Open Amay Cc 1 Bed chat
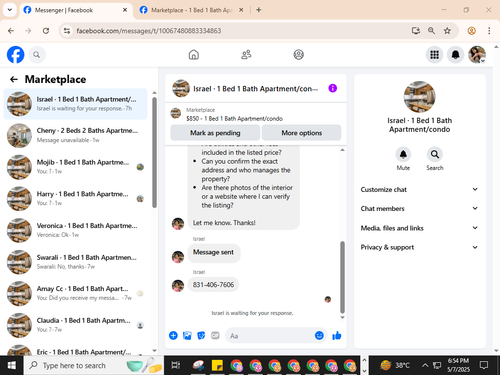 (75, 293)
